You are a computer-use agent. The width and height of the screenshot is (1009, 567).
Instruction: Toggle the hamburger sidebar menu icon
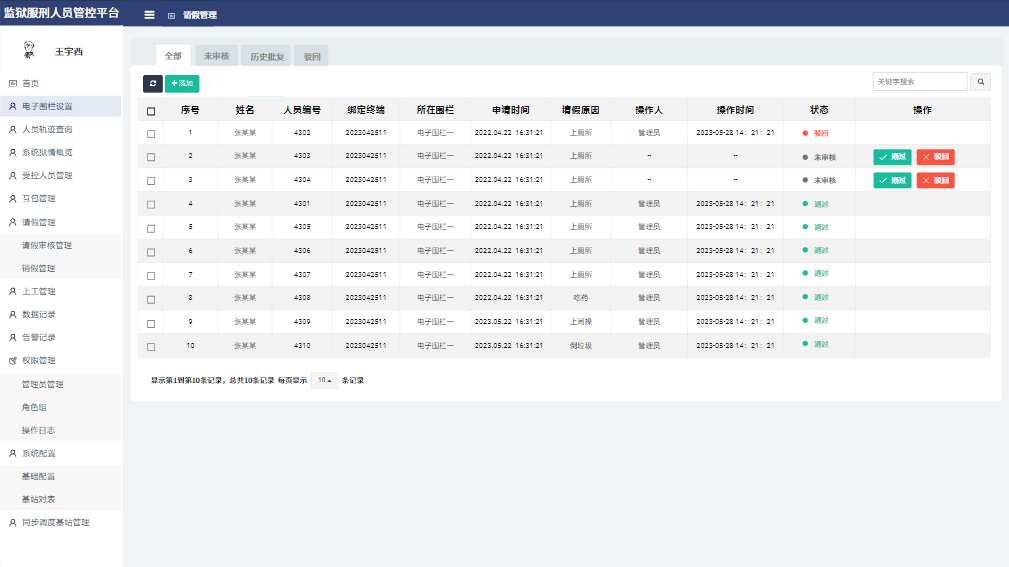point(149,15)
